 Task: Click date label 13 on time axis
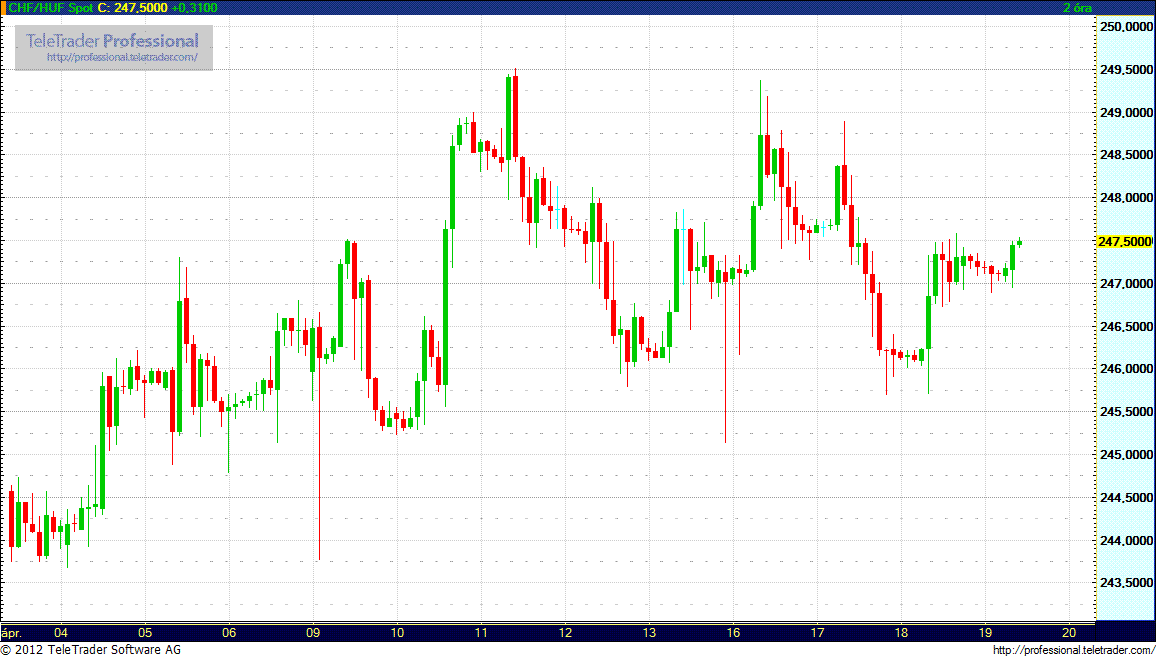(649, 632)
